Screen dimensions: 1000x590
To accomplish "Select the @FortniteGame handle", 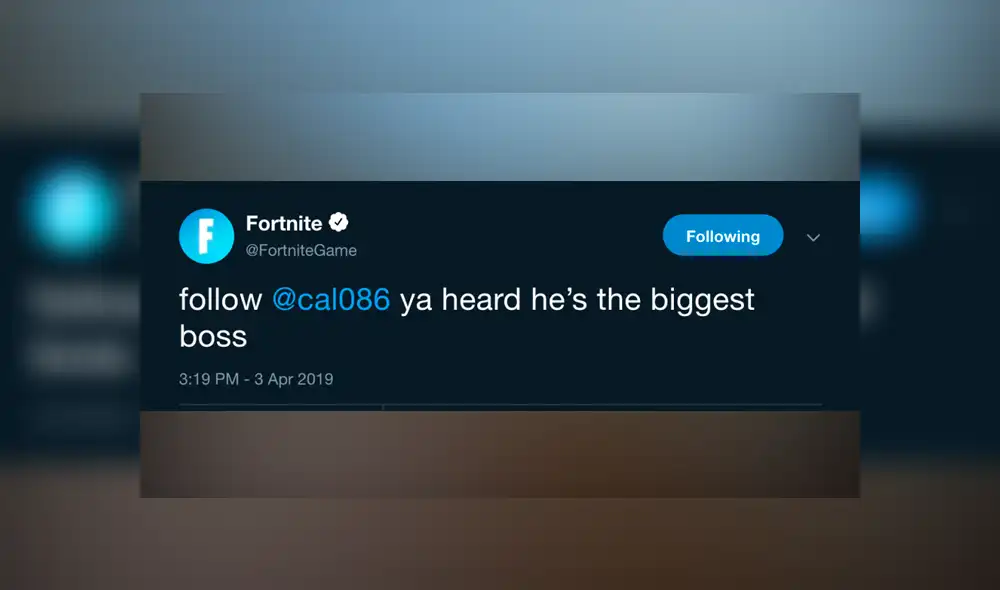I will click(x=300, y=250).
